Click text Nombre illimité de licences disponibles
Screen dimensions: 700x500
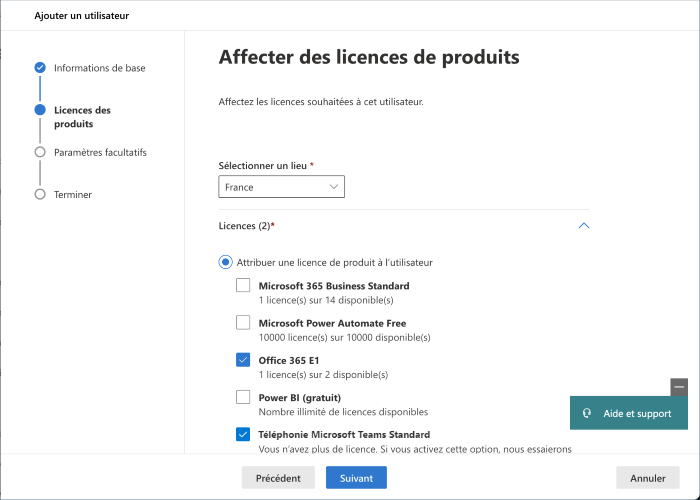pyautogui.click(x=343, y=412)
